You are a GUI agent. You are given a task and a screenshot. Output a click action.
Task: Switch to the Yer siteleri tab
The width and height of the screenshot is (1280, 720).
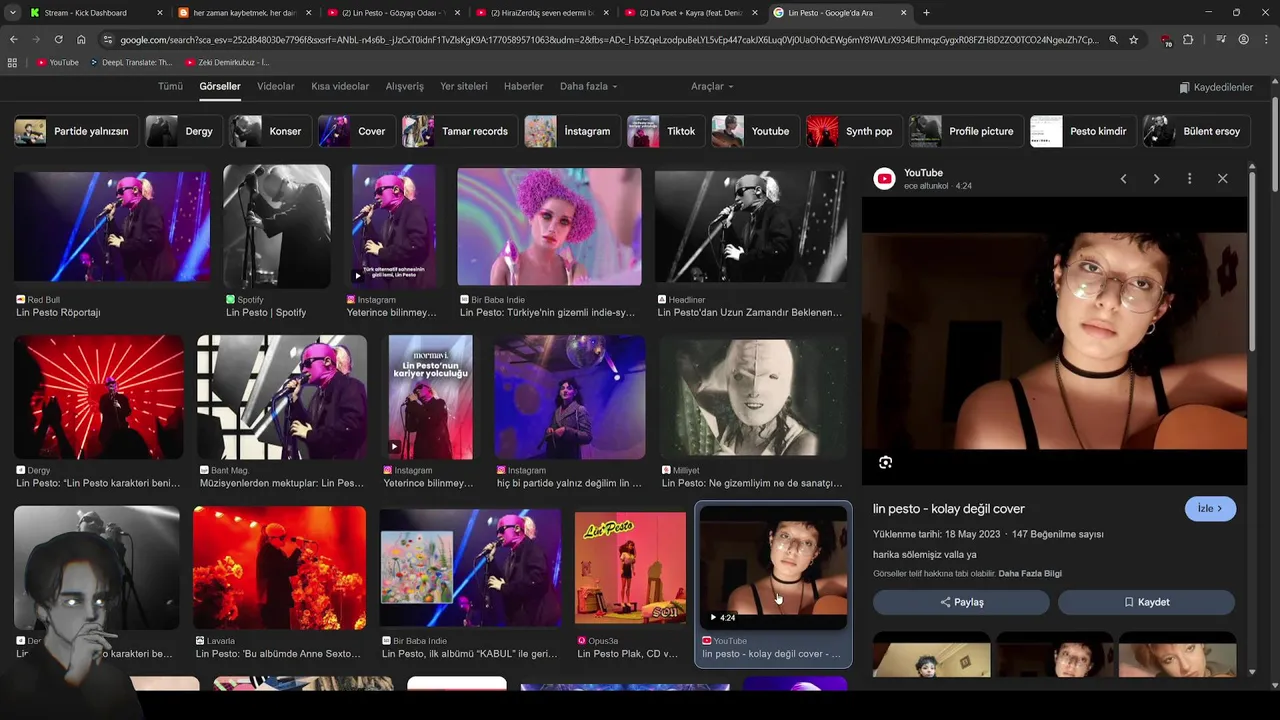[x=464, y=86]
